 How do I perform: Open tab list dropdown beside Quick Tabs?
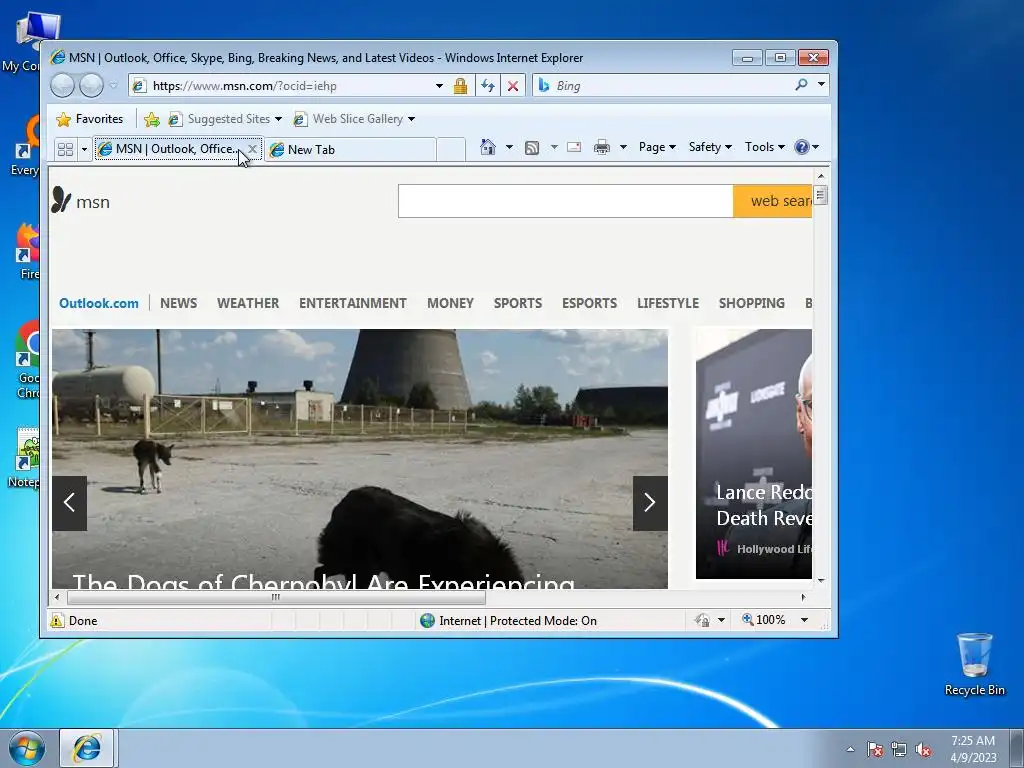[84, 150]
